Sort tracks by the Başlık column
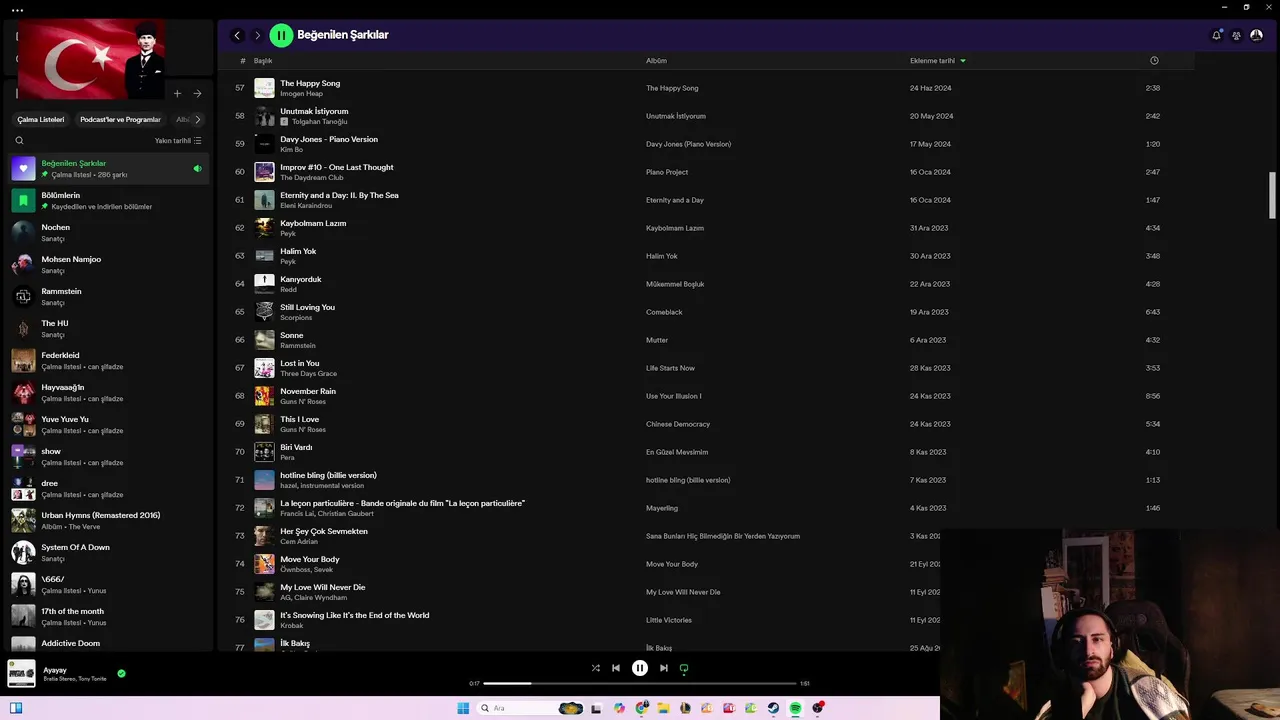Viewport: 1280px width, 720px height. tap(263, 61)
